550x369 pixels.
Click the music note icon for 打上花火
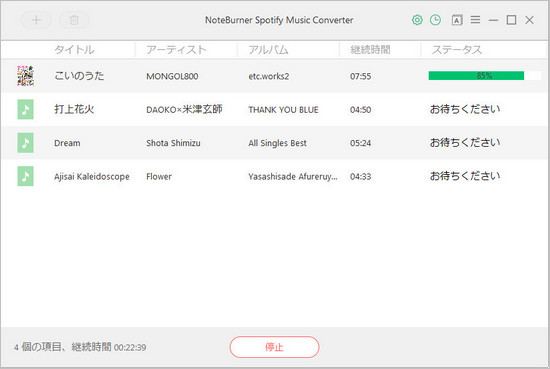[25, 109]
